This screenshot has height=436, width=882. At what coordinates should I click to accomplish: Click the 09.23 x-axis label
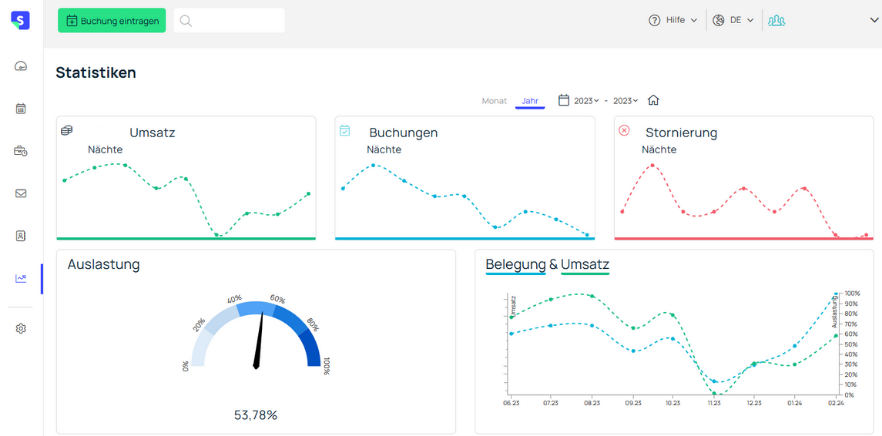(633, 403)
